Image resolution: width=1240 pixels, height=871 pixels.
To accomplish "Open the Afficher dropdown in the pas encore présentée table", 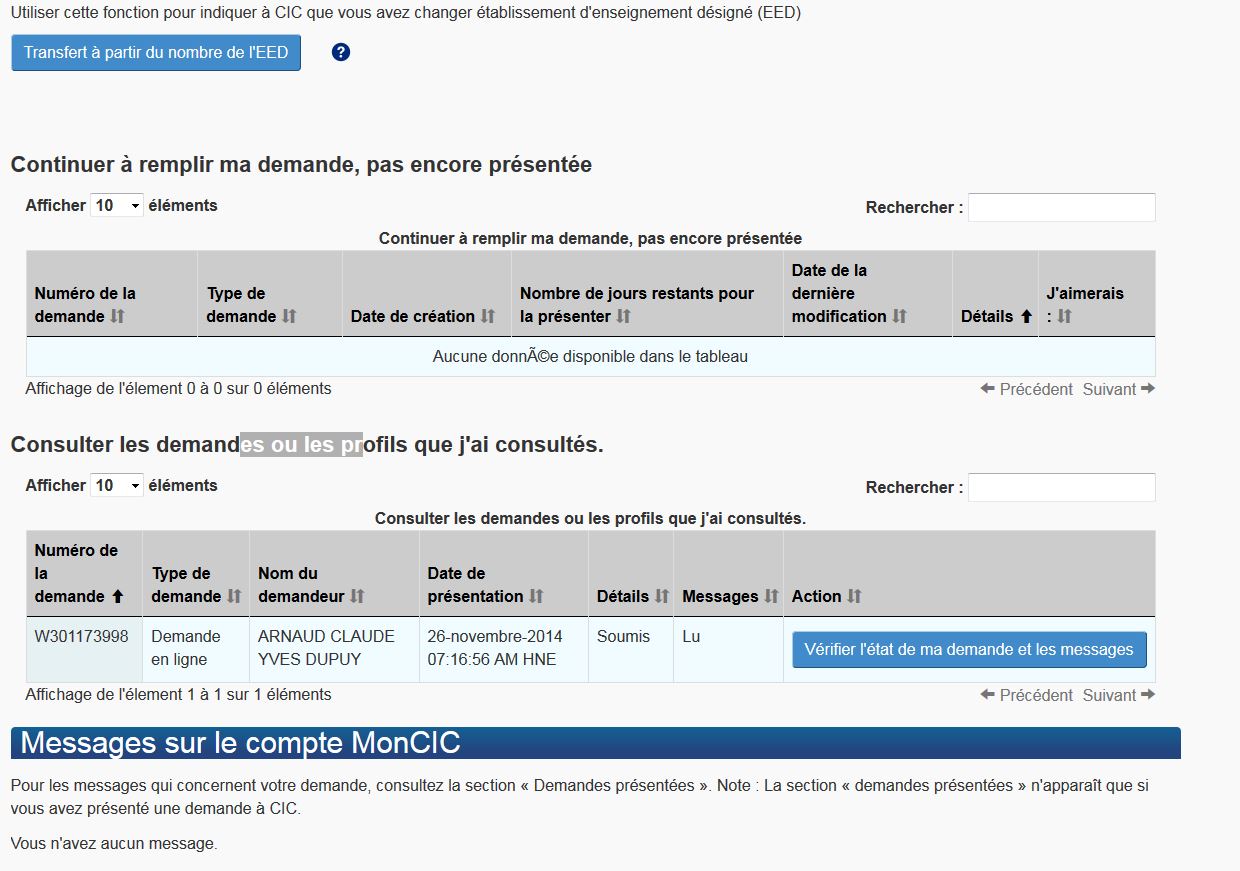I will (x=117, y=205).
